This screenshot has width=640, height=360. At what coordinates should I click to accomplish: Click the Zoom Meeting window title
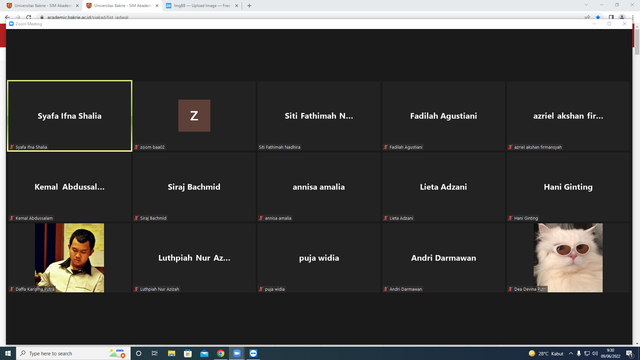pos(29,24)
